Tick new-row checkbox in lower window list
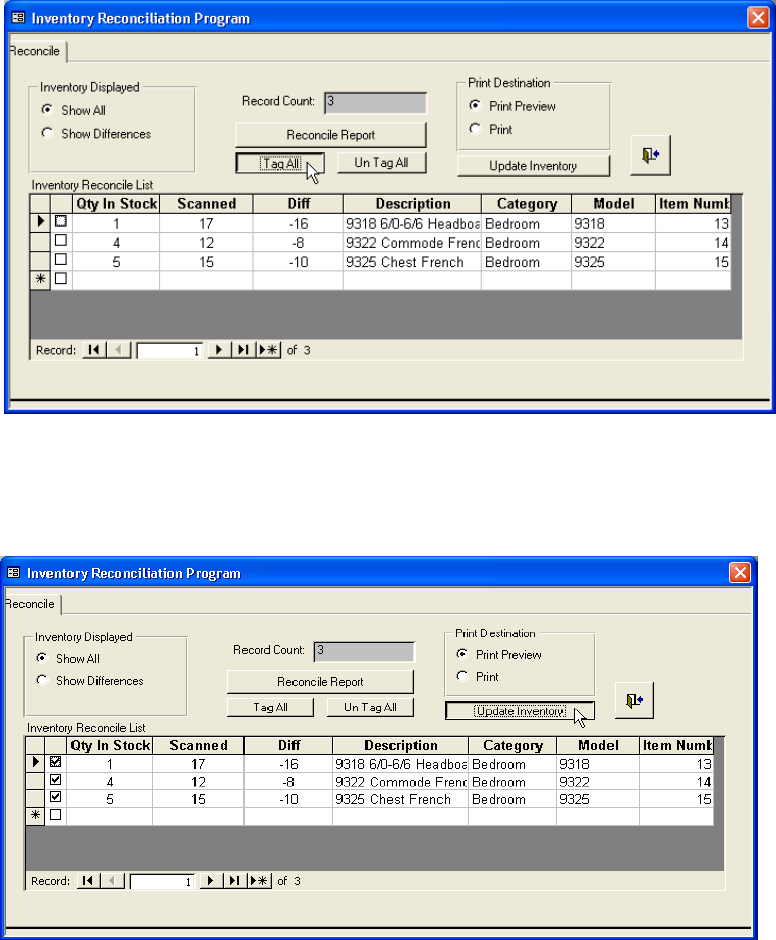 click(x=56, y=815)
